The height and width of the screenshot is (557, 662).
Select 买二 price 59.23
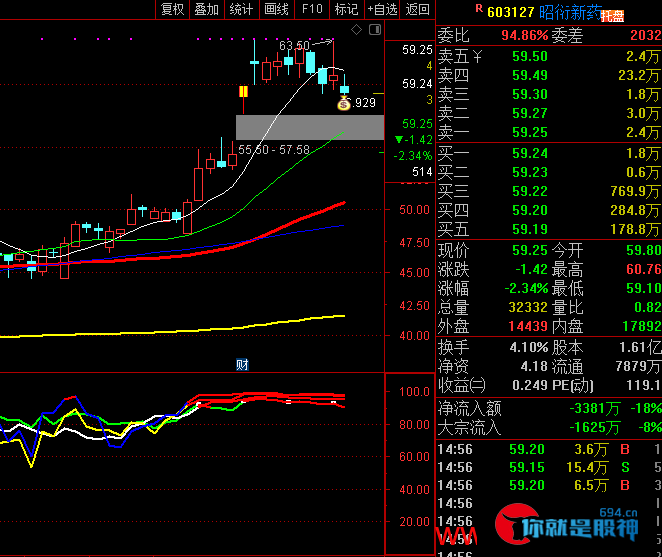[530, 172]
